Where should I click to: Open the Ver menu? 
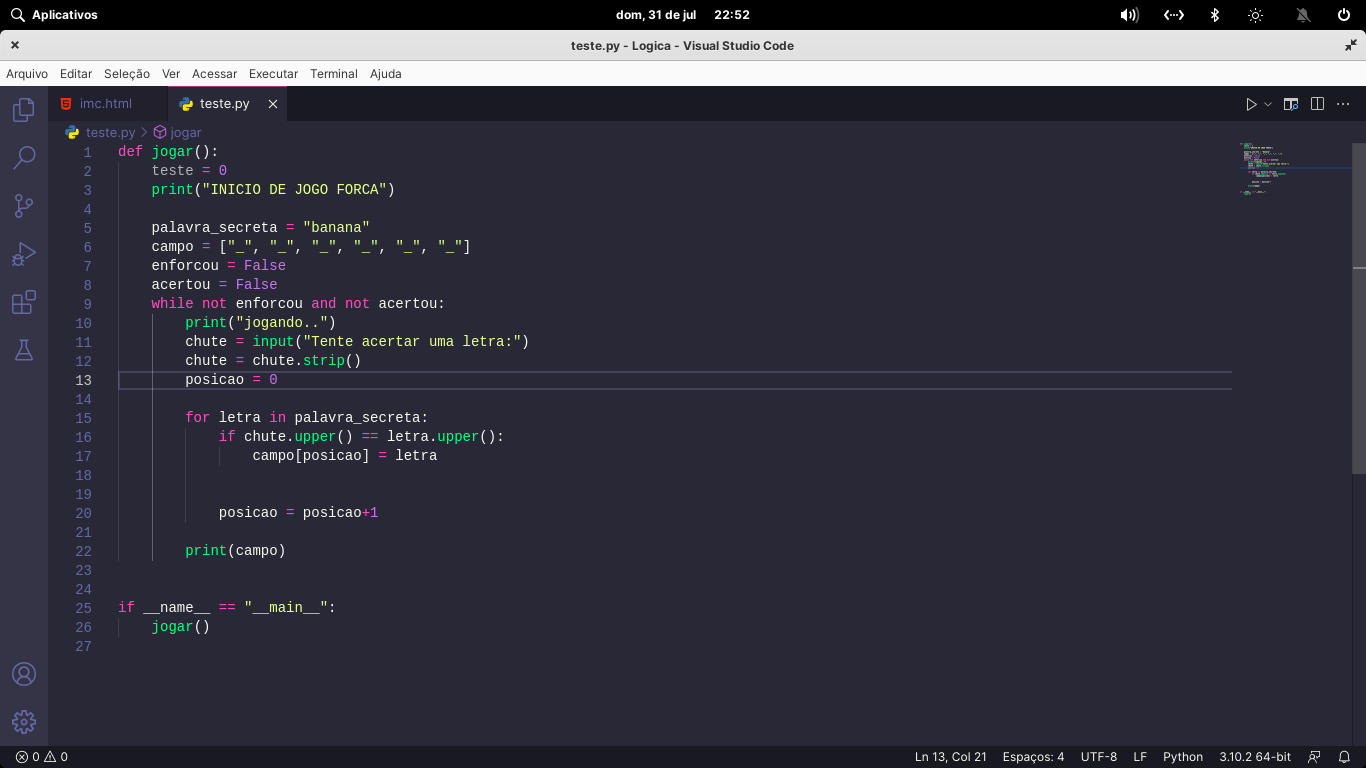pos(171,74)
